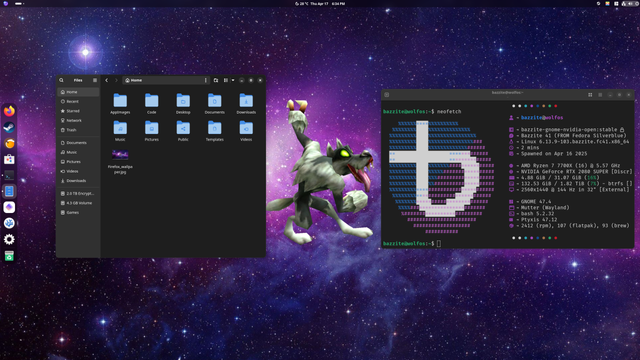Switch to the terminal app in dock
Image resolution: width=640 pixels, height=360 pixels.
click(x=9, y=175)
